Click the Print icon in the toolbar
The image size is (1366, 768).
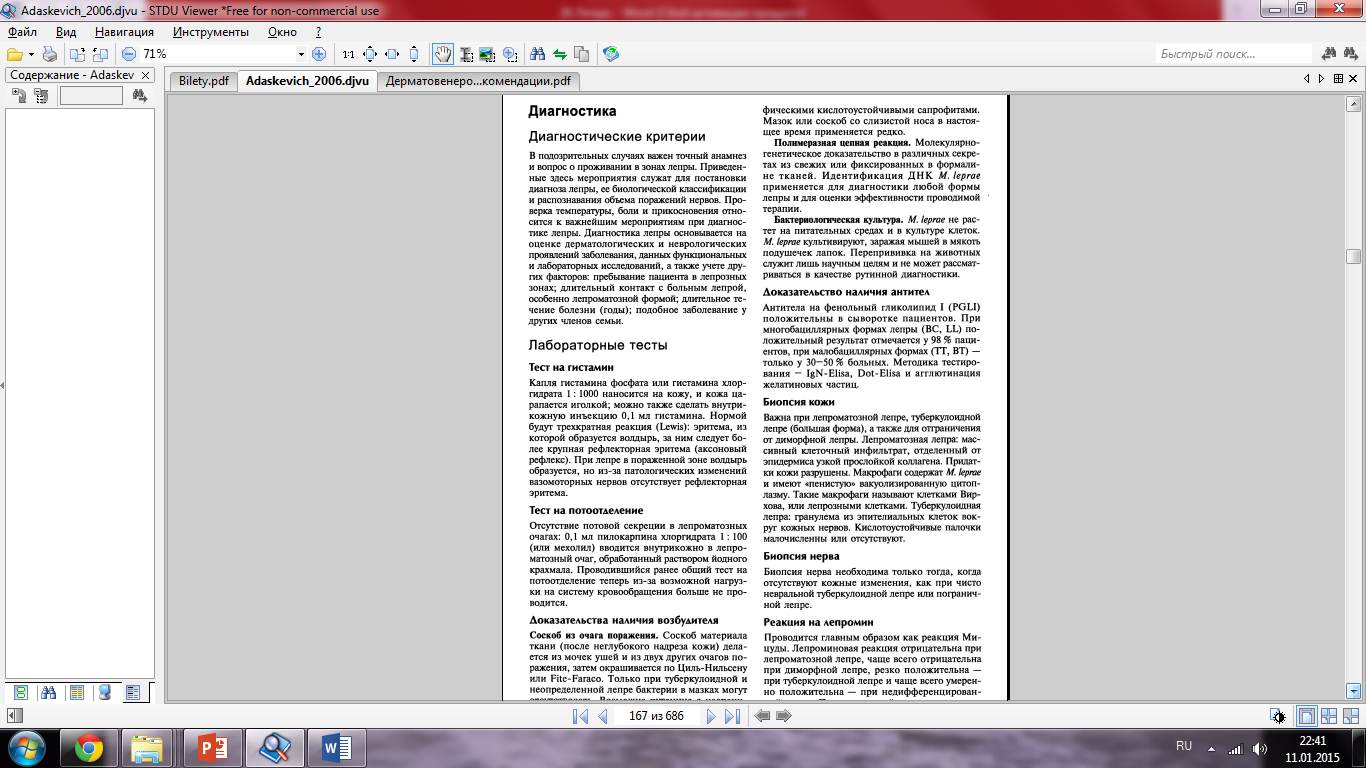click(50, 54)
